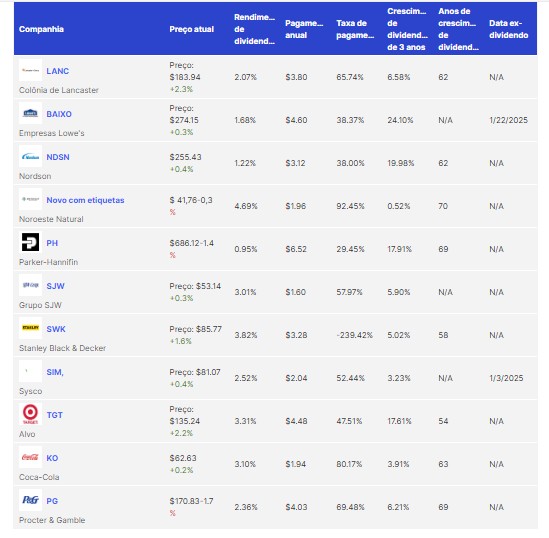
Task: Select the $183.94 price value
Action: coord(185,77)
